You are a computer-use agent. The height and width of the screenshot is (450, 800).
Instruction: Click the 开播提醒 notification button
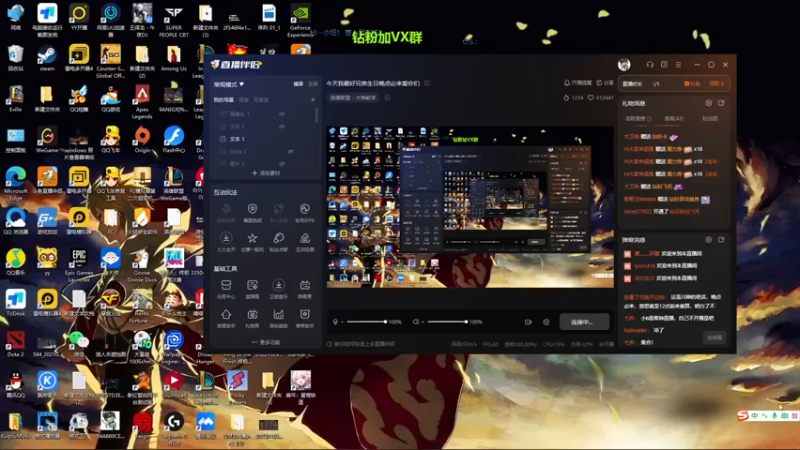[x=578, y=83]
